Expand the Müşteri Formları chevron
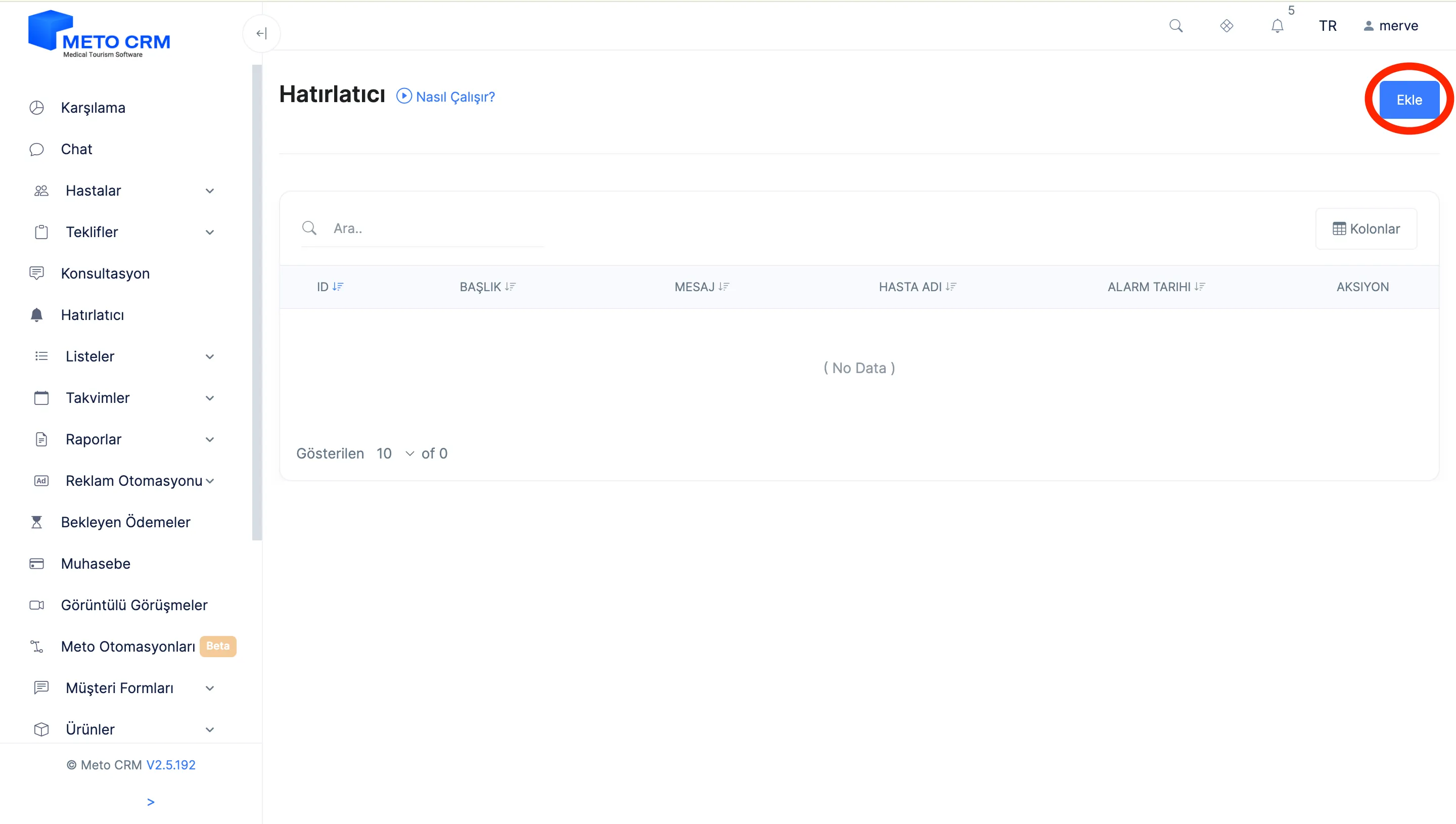The image size is (1456, 824). [x=209, y=688]
